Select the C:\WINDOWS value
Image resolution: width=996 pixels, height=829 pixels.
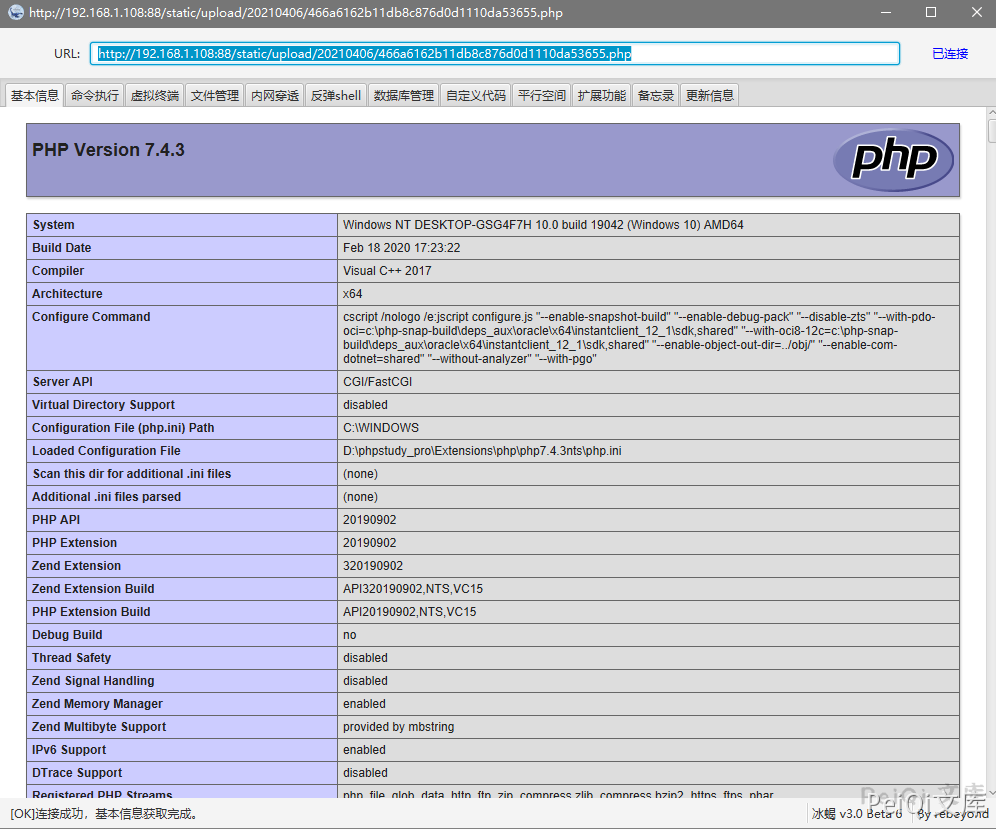(x=381, y=428)
